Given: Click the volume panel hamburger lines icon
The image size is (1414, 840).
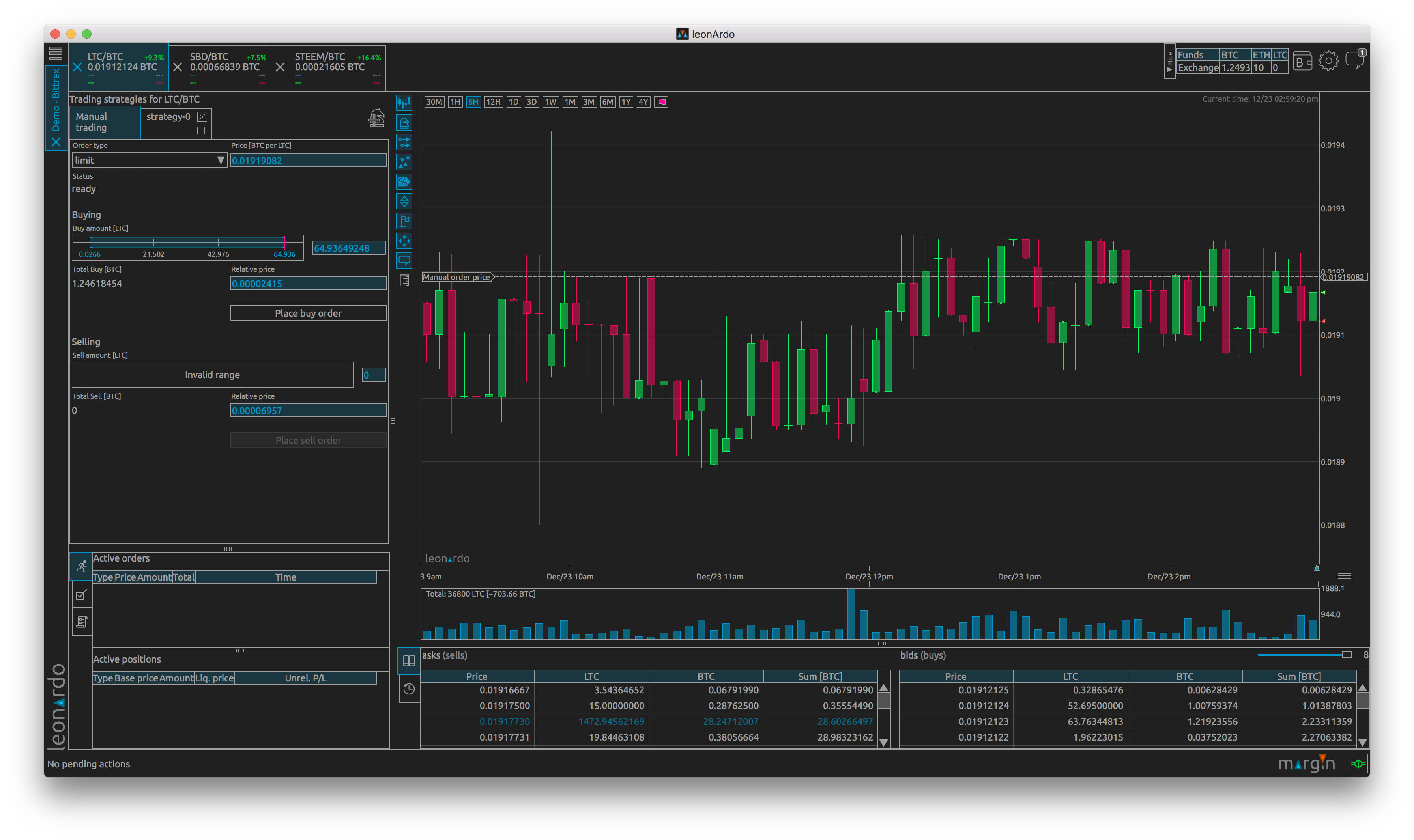Looking at the screenshot, I should pos(1344,576).
